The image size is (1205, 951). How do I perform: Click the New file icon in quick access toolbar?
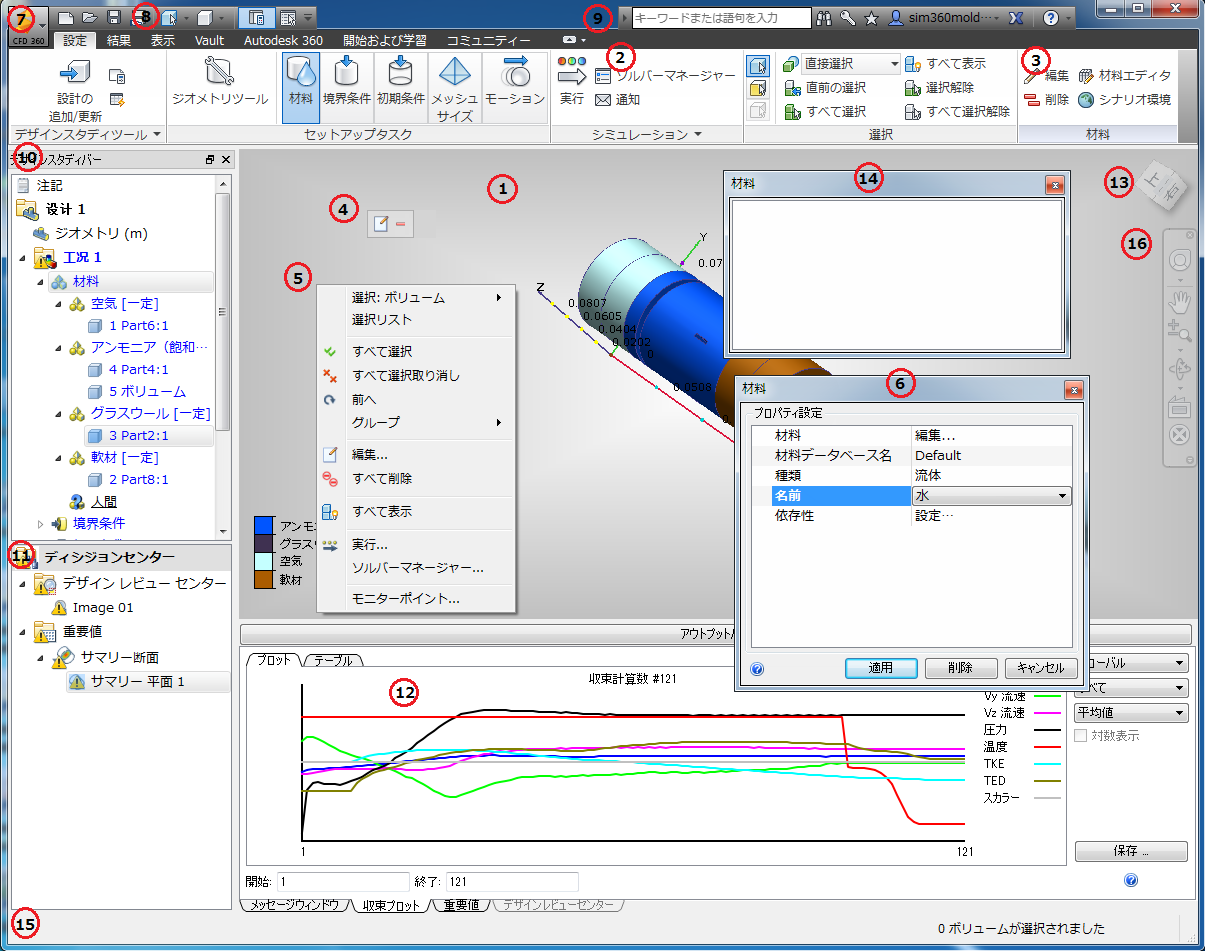pos(65,17)
